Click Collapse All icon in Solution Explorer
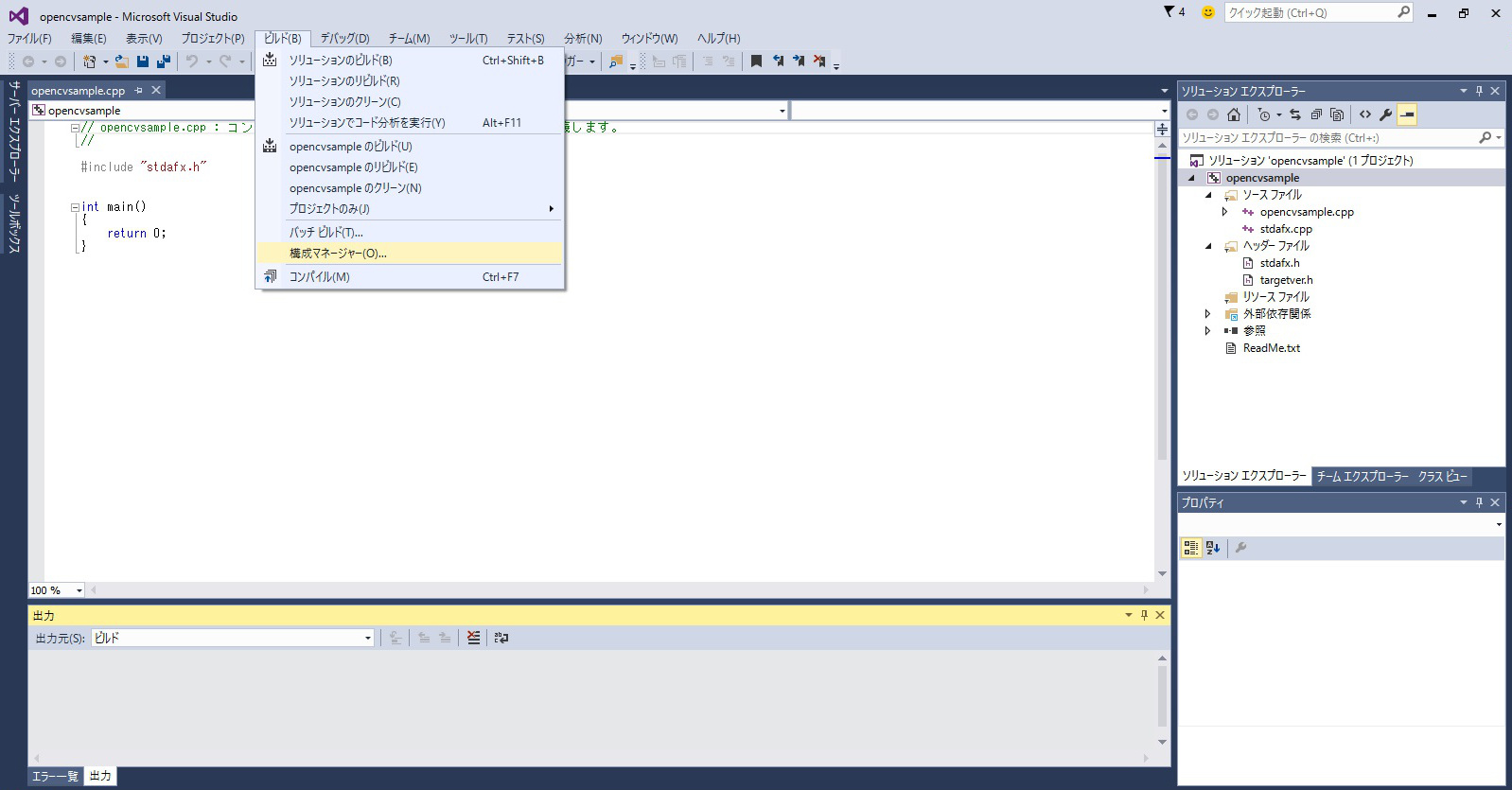 1315,114
